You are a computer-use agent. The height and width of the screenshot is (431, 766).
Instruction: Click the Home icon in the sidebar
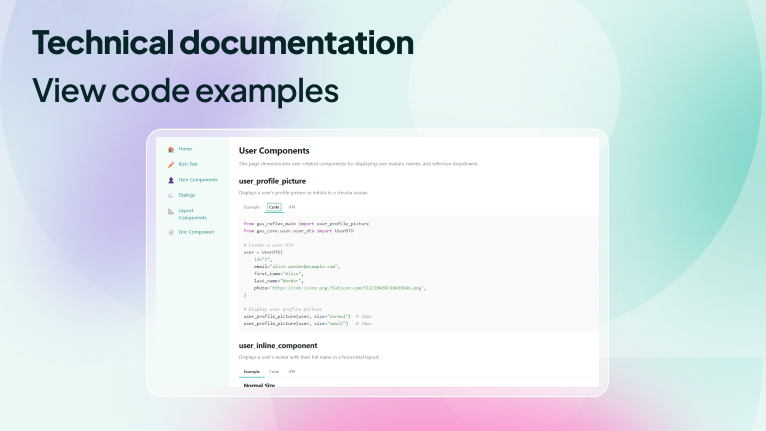pos(171,149)
